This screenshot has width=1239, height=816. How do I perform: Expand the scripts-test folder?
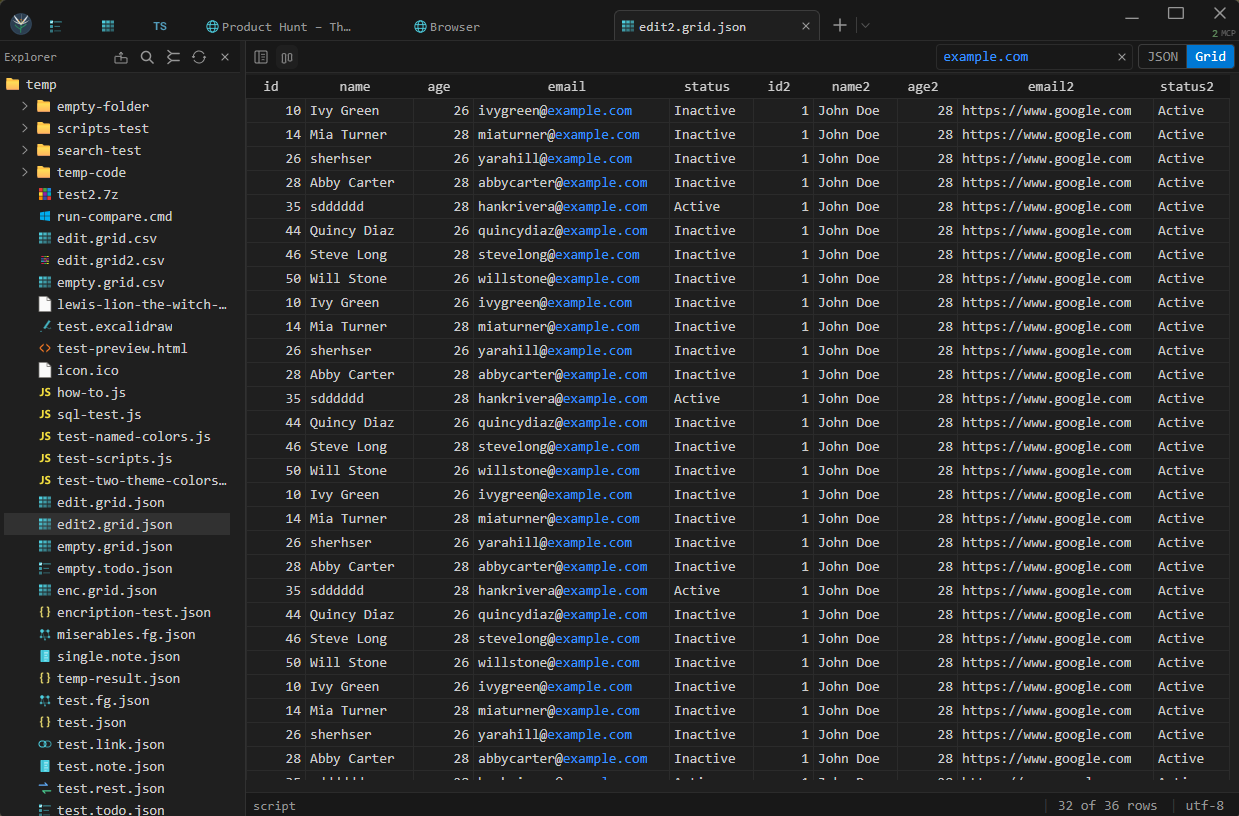pos(25,128)
